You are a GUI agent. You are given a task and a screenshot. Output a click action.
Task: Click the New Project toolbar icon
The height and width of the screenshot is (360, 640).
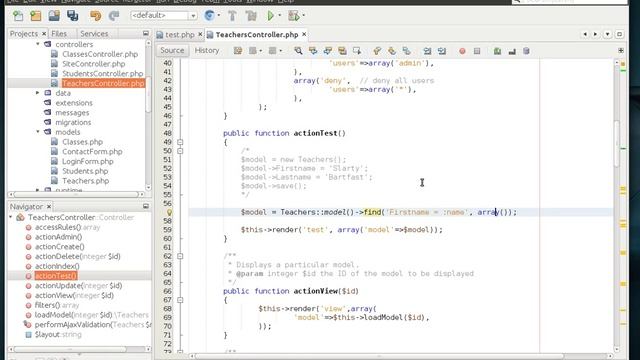coord(36,16)
